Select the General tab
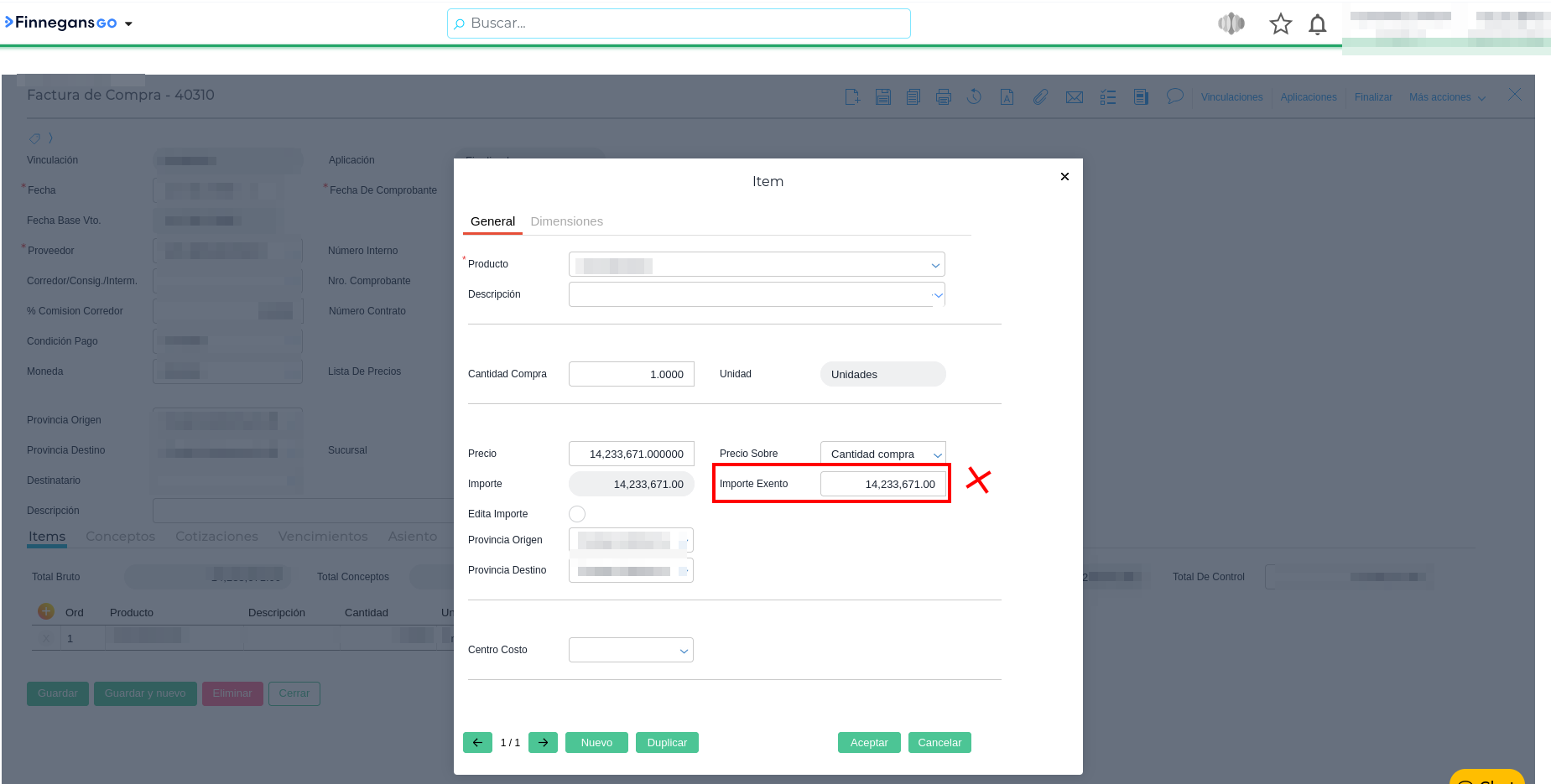Screen dimensions: 1551x784 click(492, 221)
